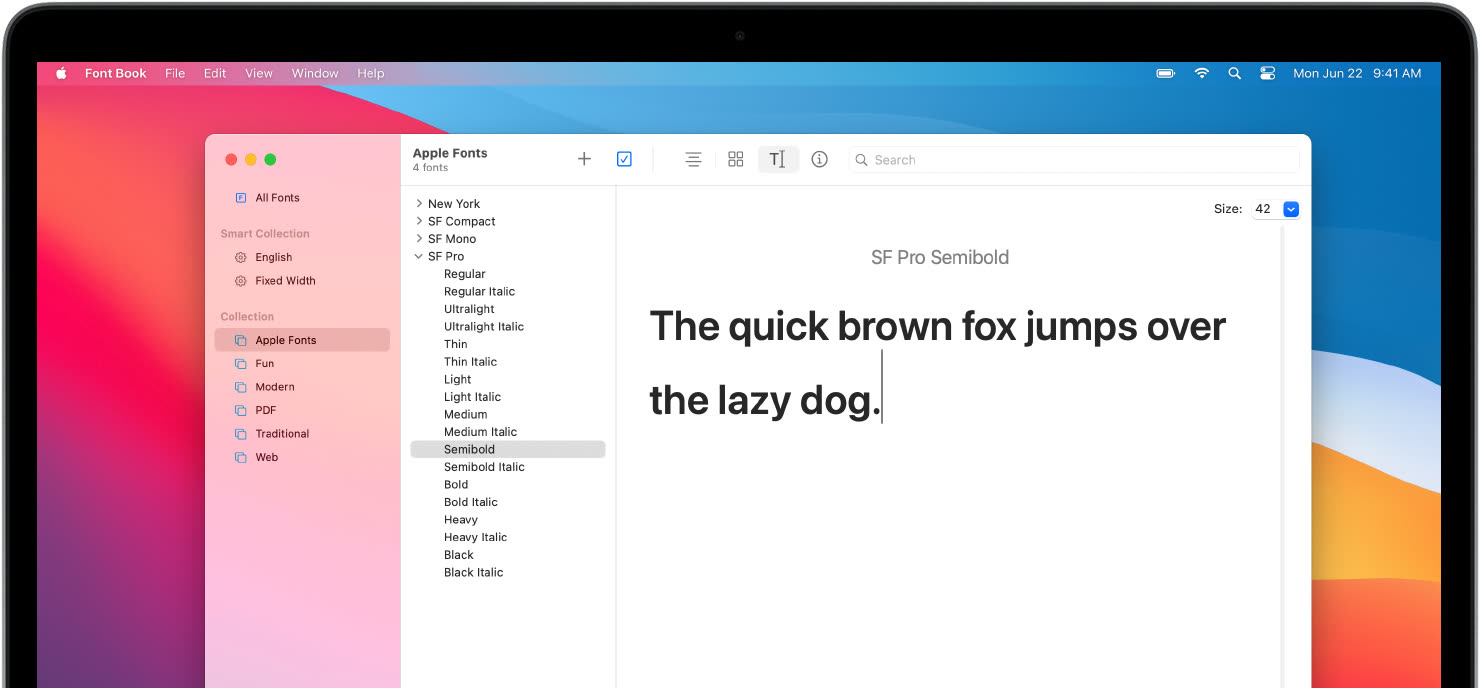Image resolution: width=1480 pixels, height=688 pixels.
Task: Open Control Center in the menu bar
Action: pyautogui.click(x=1268, y=73)
